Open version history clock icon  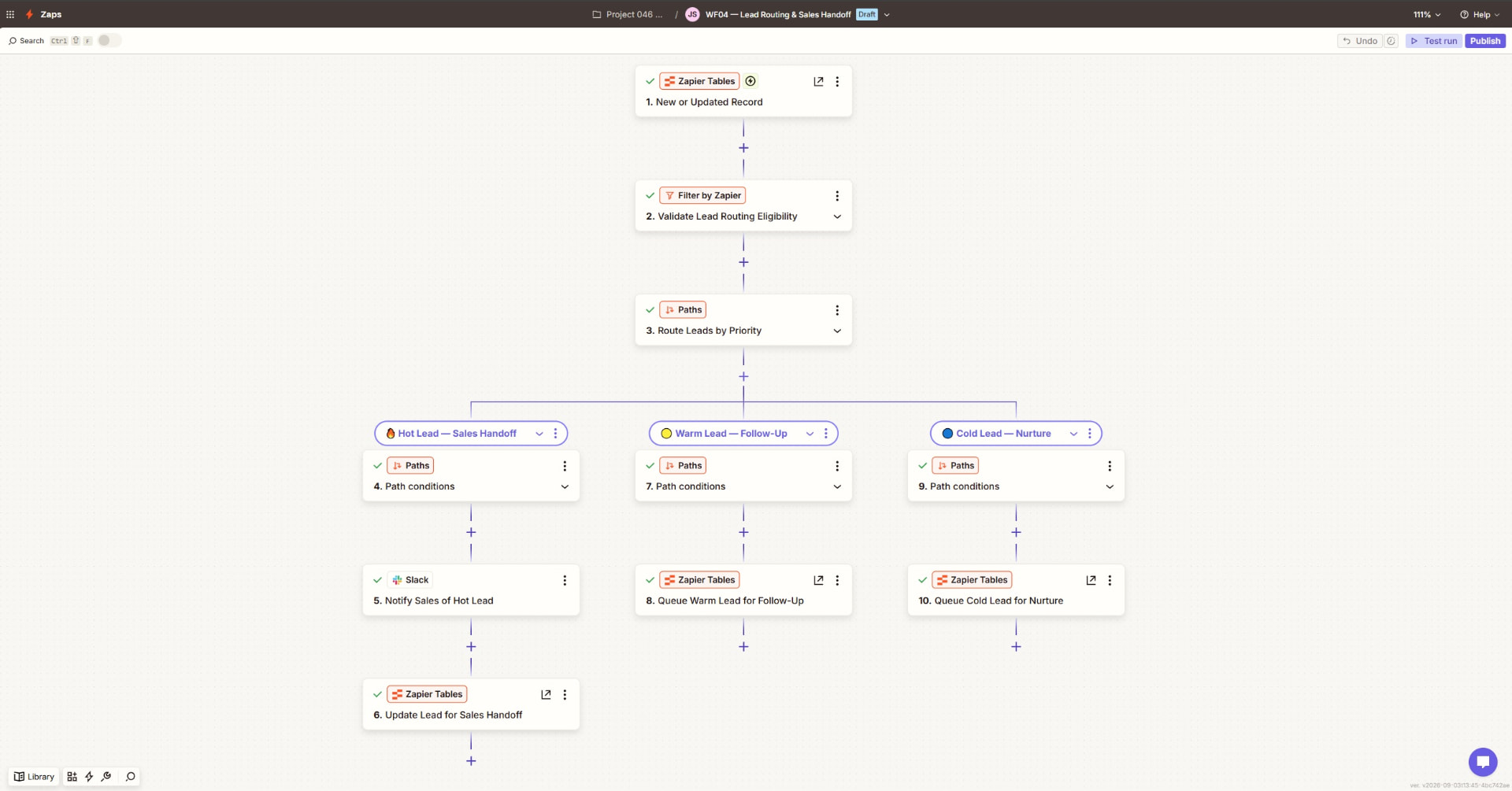click(x=1391, y=41)
